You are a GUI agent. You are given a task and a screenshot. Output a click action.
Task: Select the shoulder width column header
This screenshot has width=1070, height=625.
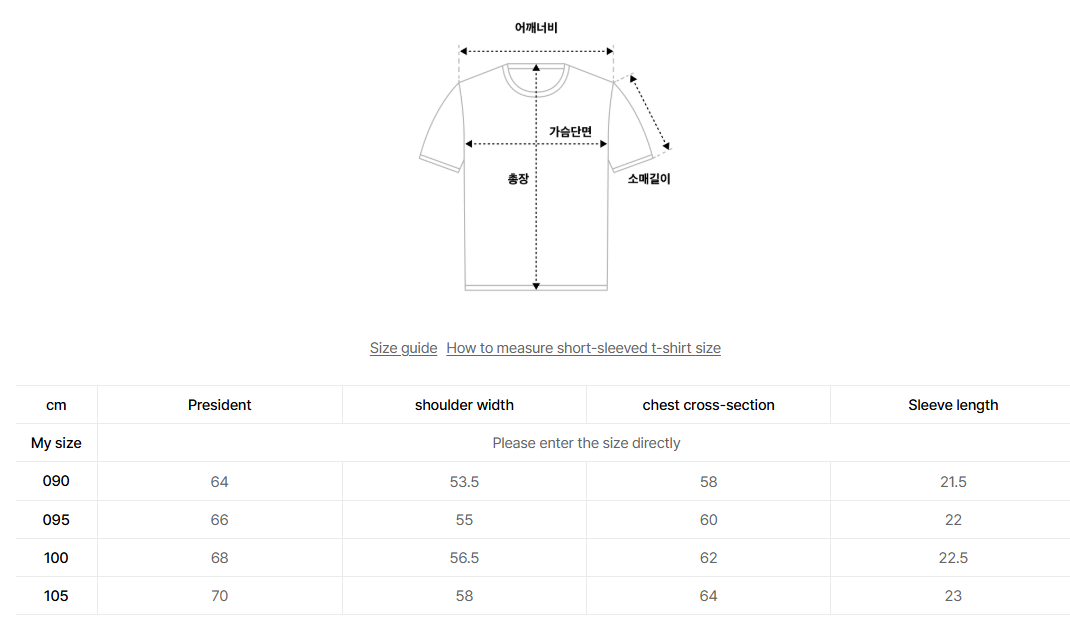coord(464,405)
